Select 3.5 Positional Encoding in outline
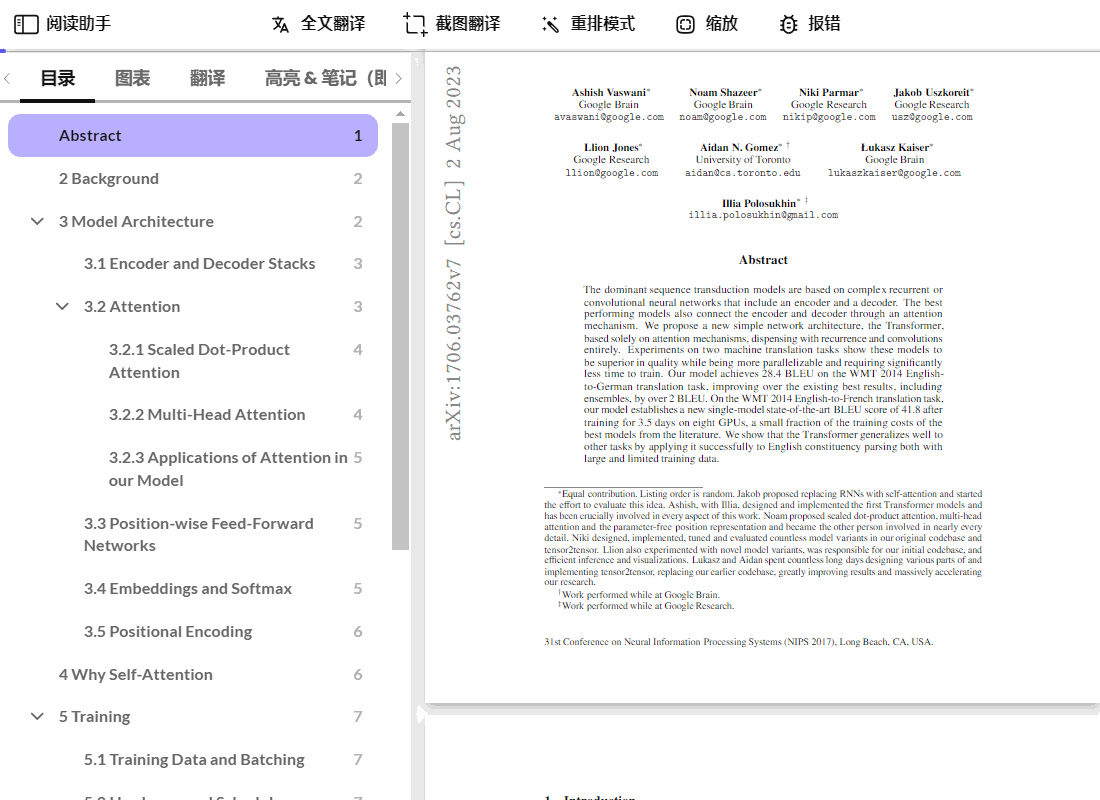Image resolution: width=1100 pixels, height=800 pixels. 168,631
